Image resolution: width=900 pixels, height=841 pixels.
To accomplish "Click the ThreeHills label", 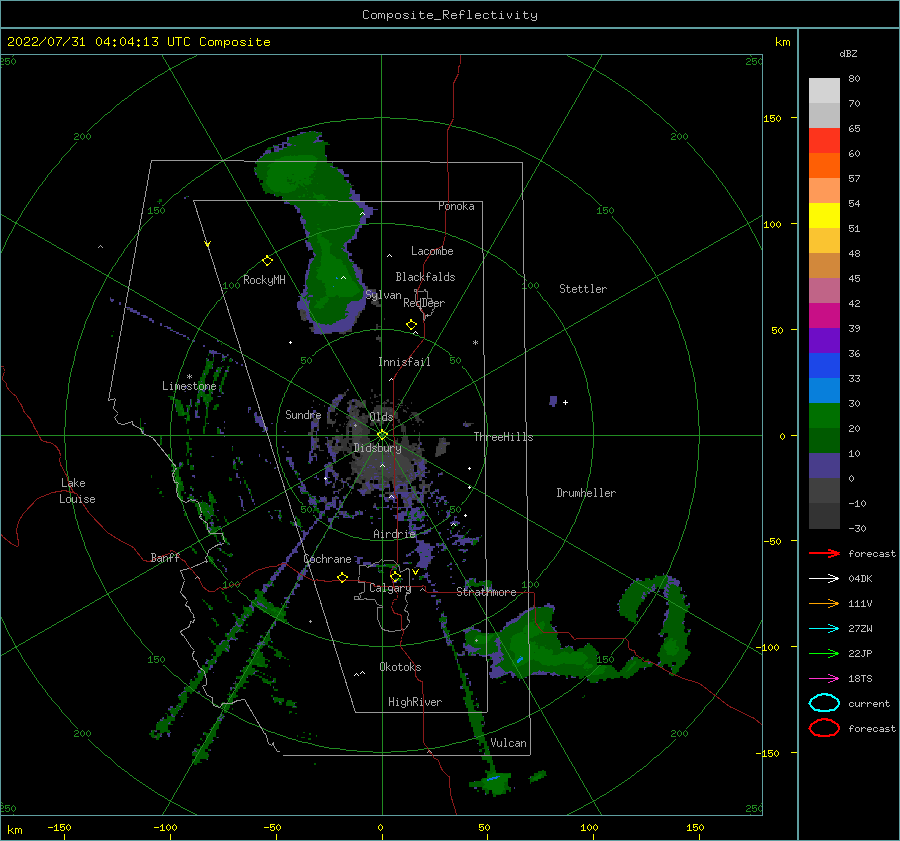I will [x=503, y=437].
